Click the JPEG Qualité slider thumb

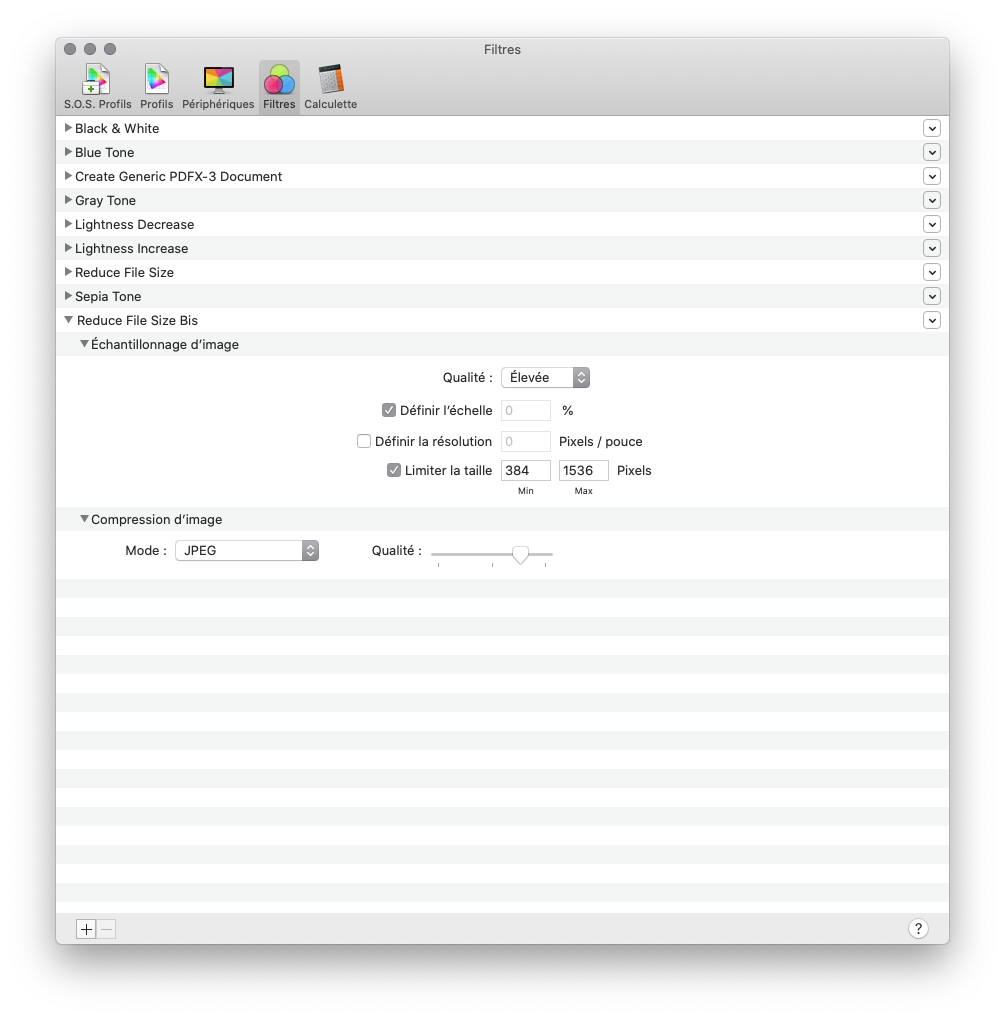(520, 554)
